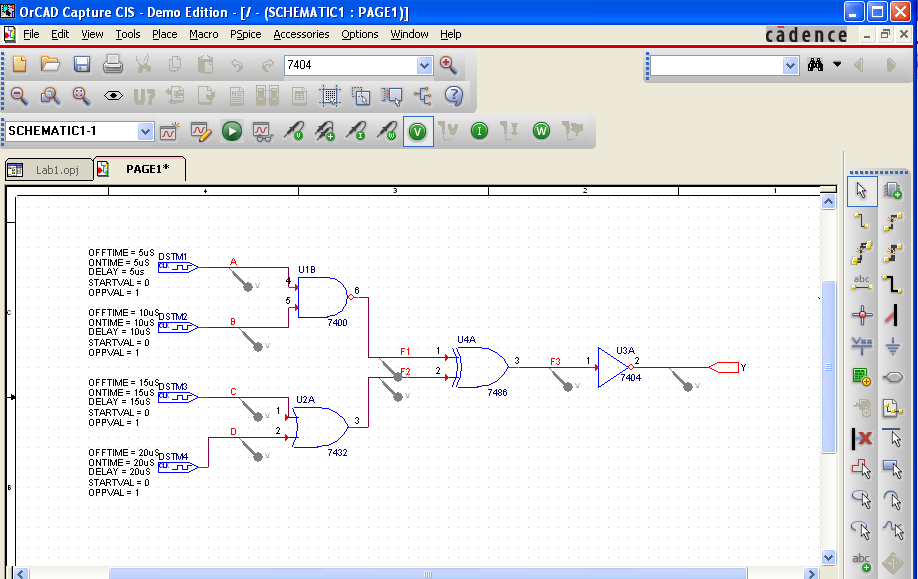Select the Place Junction tool
This screenshot has width=918, height=579.
(x=862, y=316)
